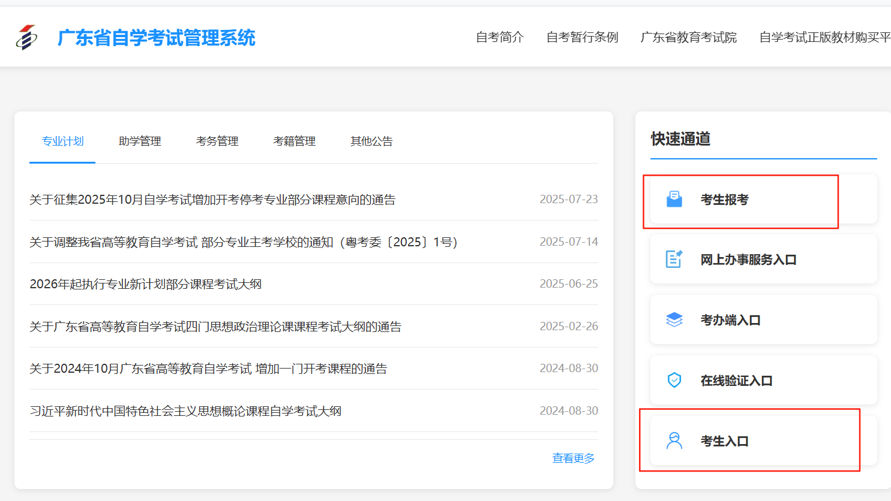Click the 网上办事服务入口 document-edit icon

pos(674,259)
